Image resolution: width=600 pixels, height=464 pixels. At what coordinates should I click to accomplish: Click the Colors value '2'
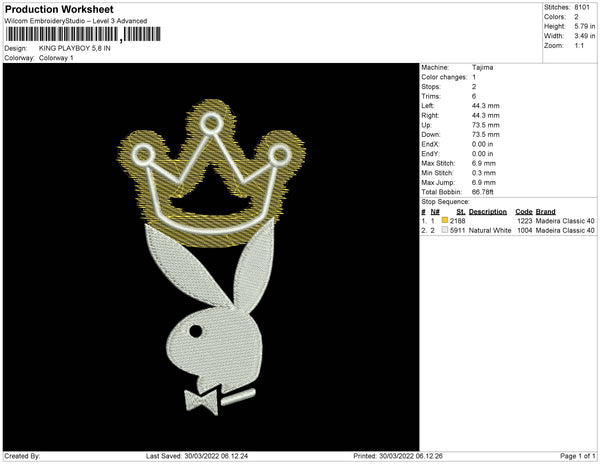[x=576, y=17]
